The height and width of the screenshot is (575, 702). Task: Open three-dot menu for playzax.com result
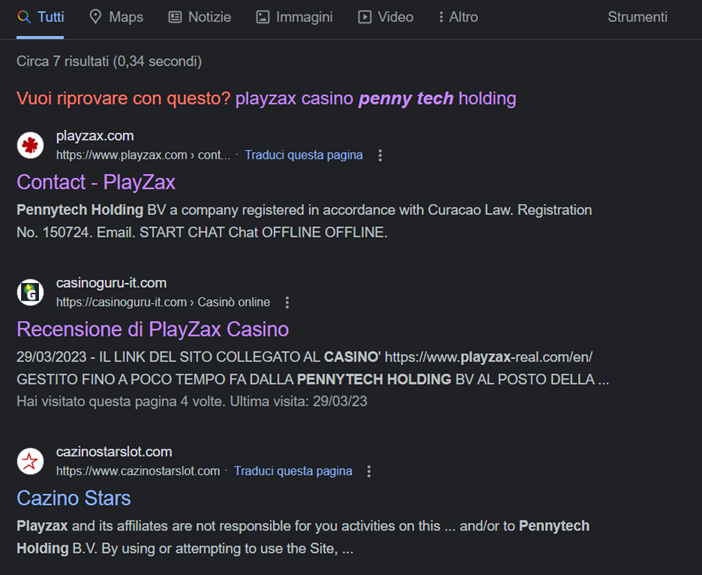[380, 156]
